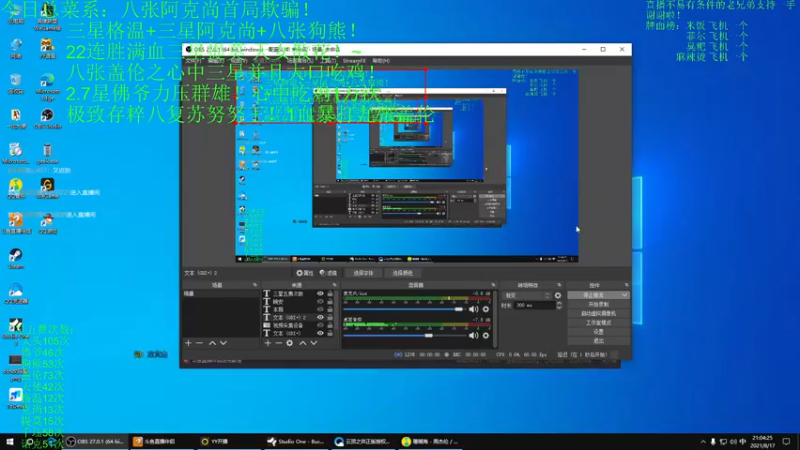Image resolution: width=800 pixels, height=450 pixels.
Task: Toggle lock on the last GDI+ text source
Action: 330,333
